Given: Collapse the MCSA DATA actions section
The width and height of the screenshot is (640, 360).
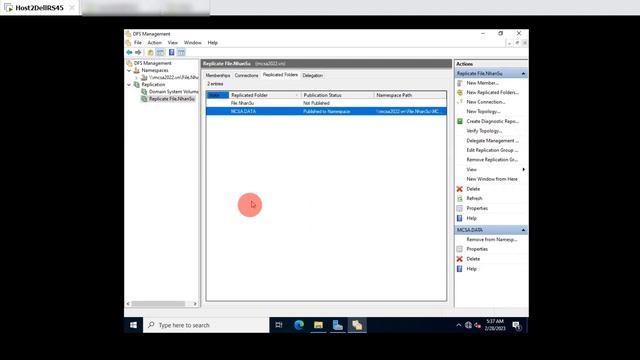Looking at the screenshot, I should pos(523,230).
